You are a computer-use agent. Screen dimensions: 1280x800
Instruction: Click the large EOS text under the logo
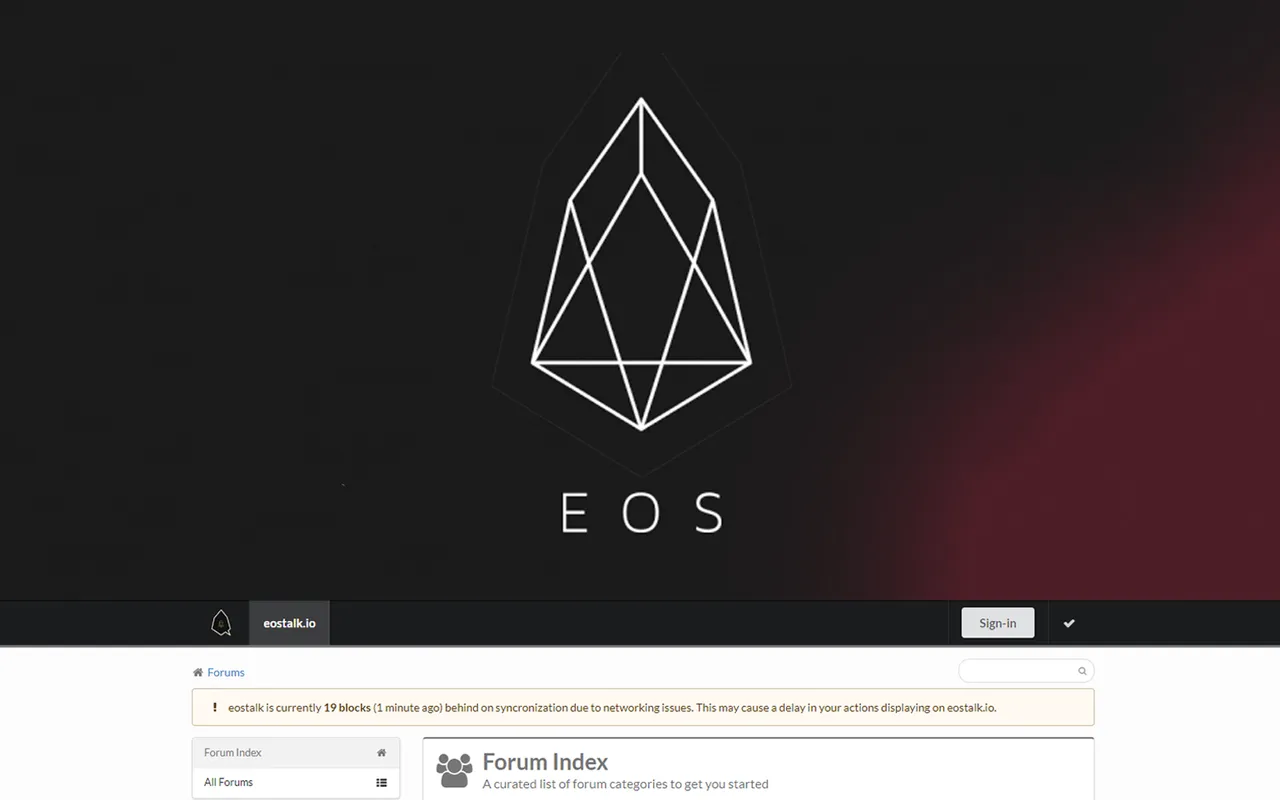tap(641, 512)
